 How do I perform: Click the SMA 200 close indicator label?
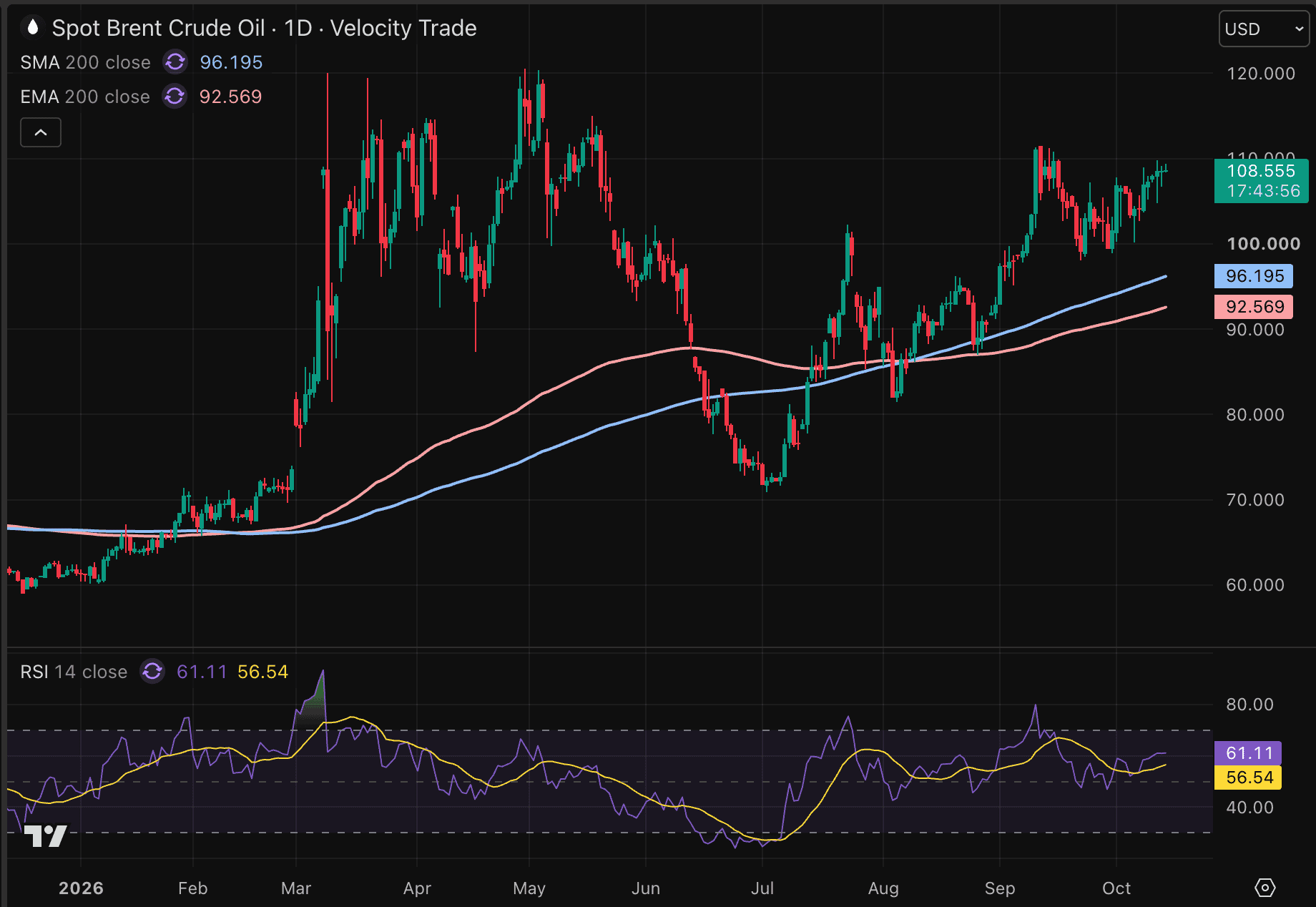(85, 62)
